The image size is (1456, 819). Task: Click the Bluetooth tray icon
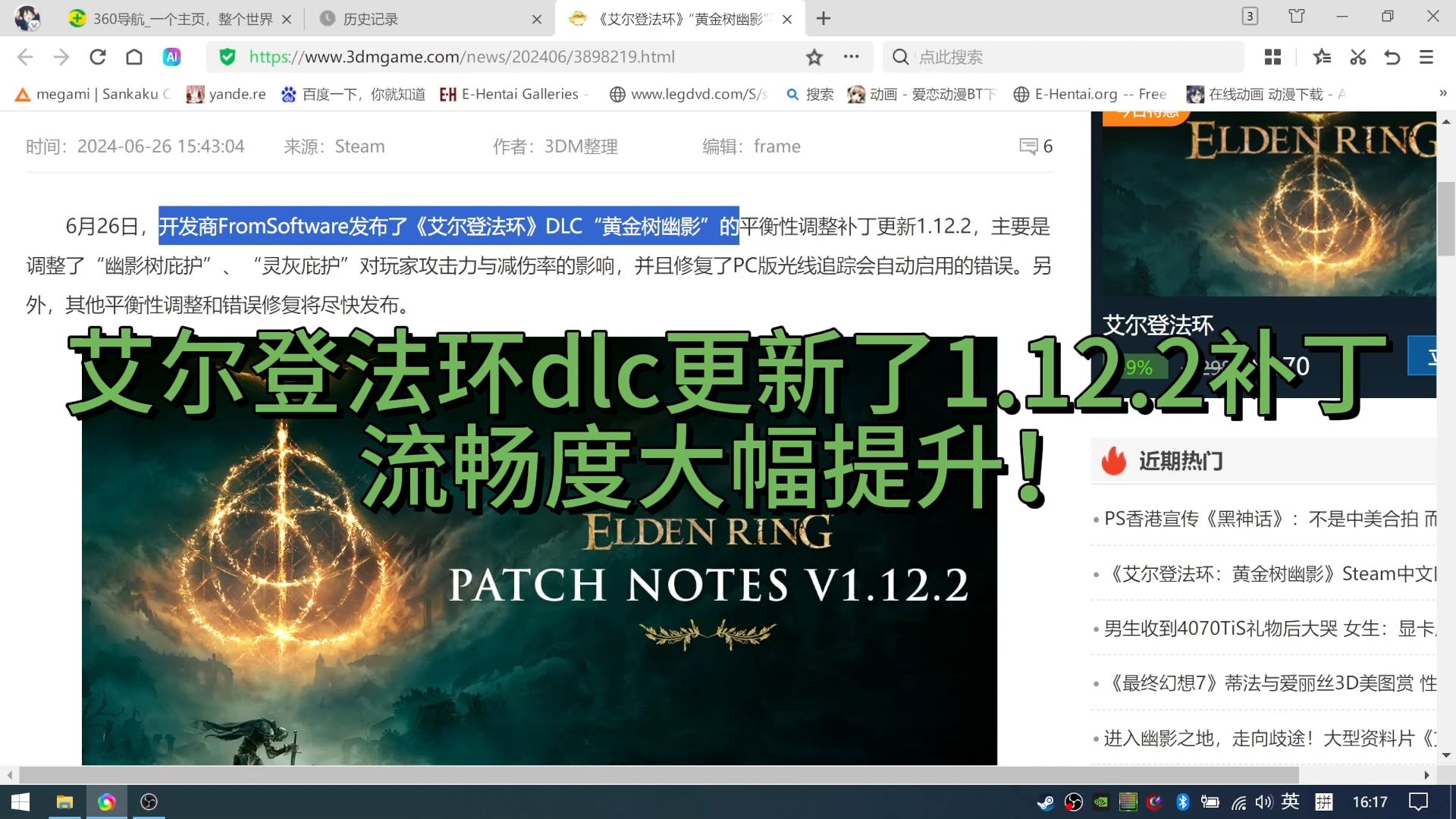(1182, 802)
